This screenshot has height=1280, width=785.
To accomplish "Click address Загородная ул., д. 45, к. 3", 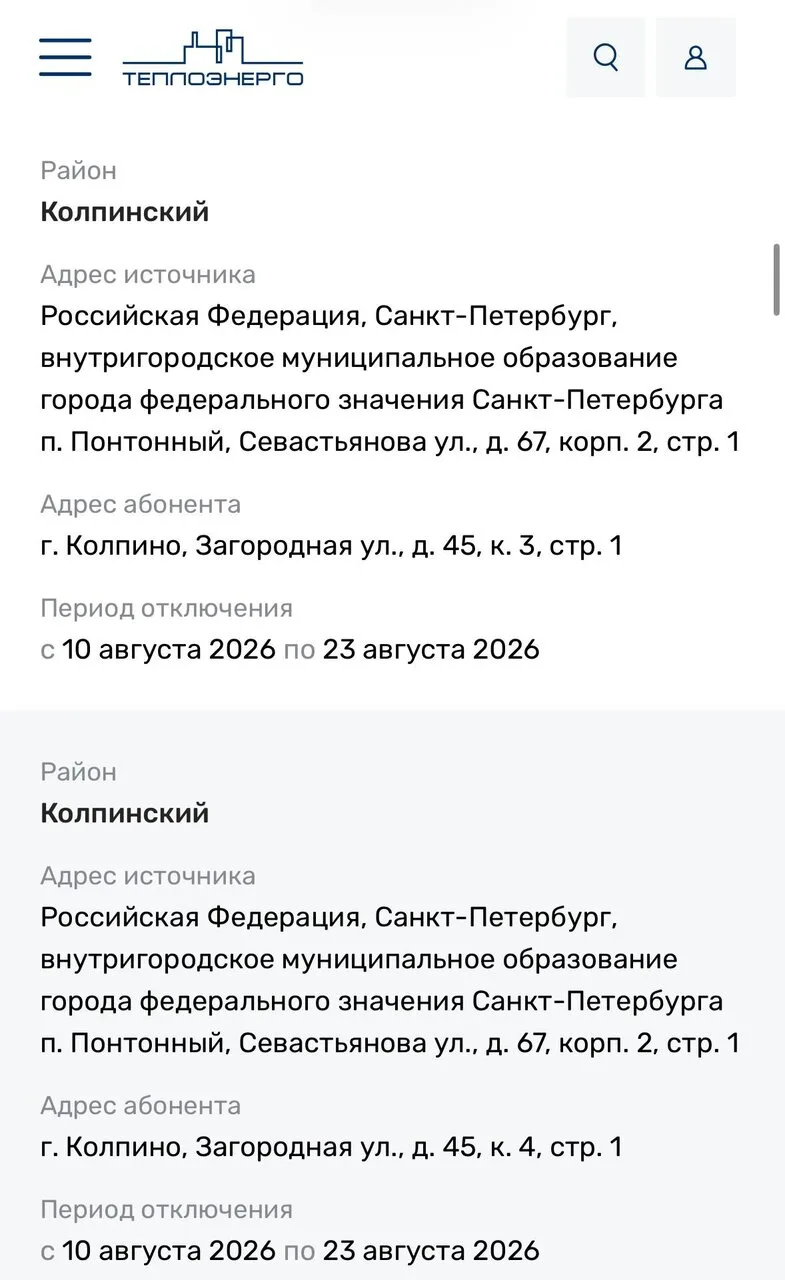I will pos(331,546).
